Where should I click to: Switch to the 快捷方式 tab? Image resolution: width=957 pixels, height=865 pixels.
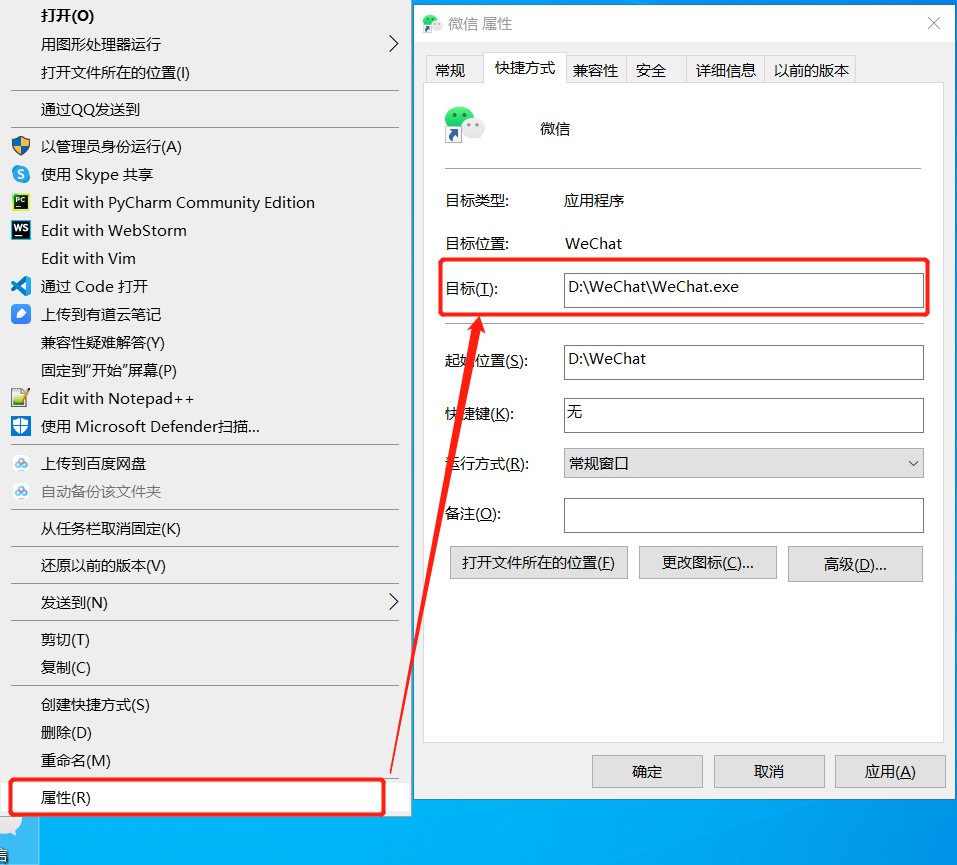(x=525, y=68)
